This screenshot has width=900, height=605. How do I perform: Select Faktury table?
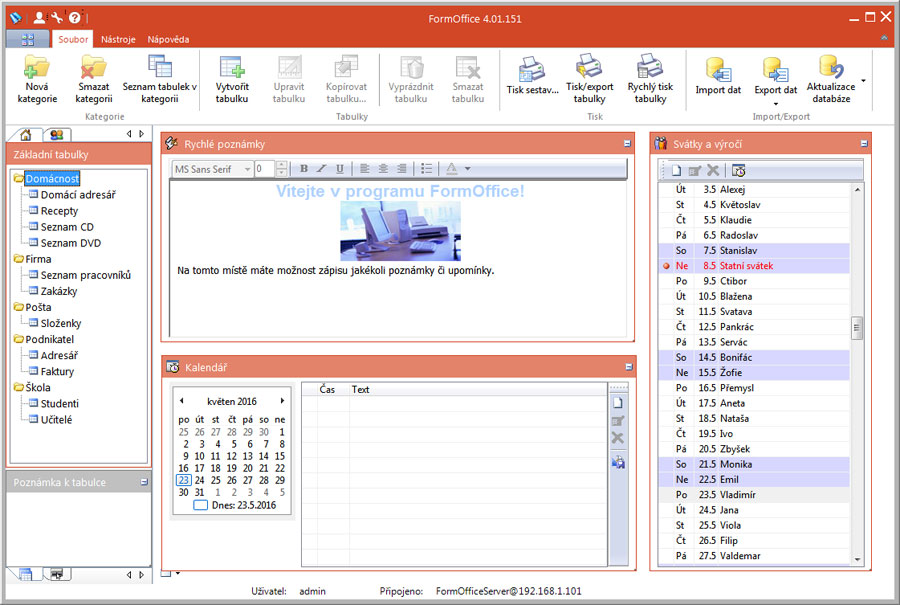pos(57,371)
